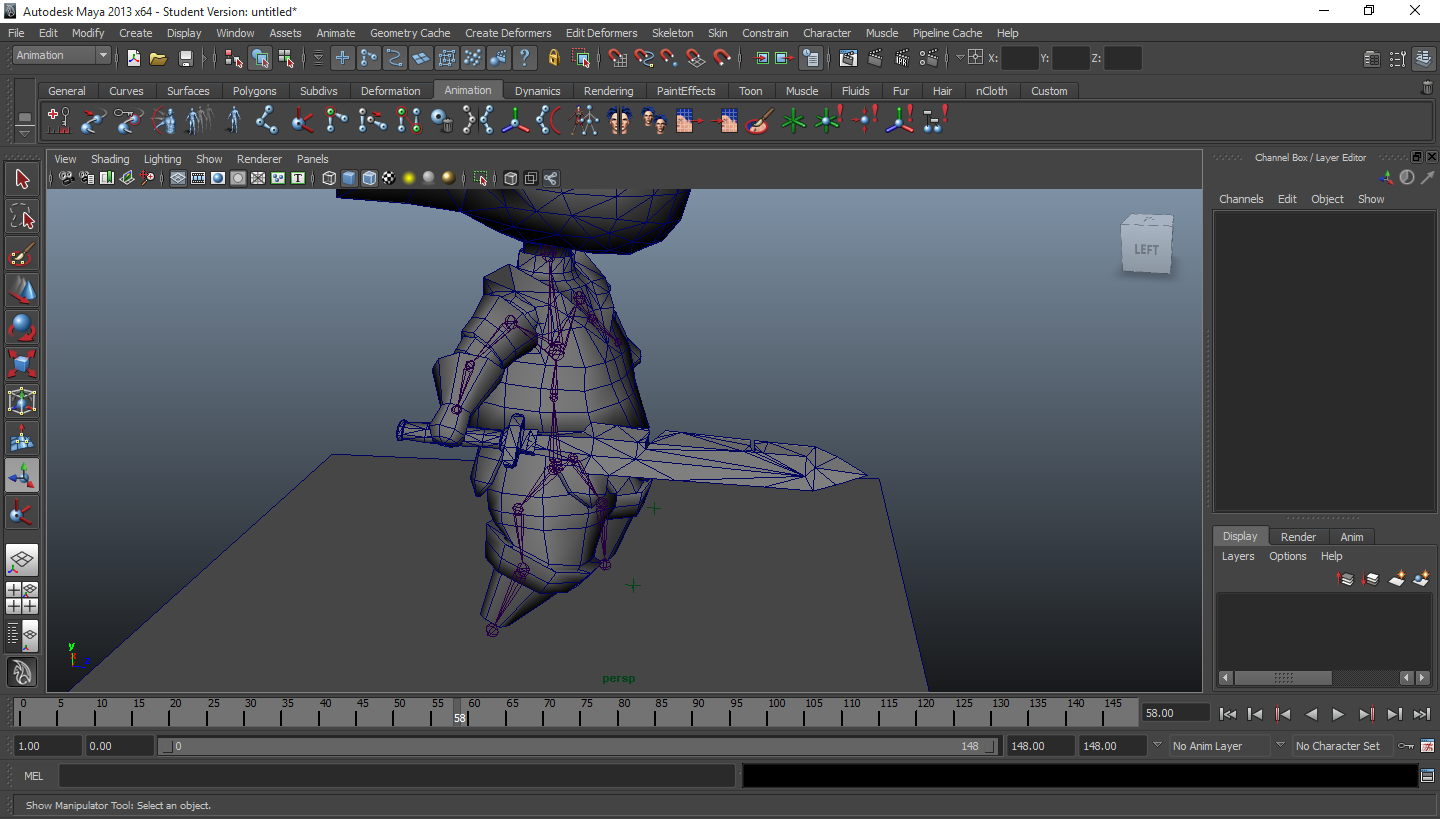Open a scene with the folder icon
Image resolution: width=1440 pixels, height=819 pixels.
pos(159,57)
